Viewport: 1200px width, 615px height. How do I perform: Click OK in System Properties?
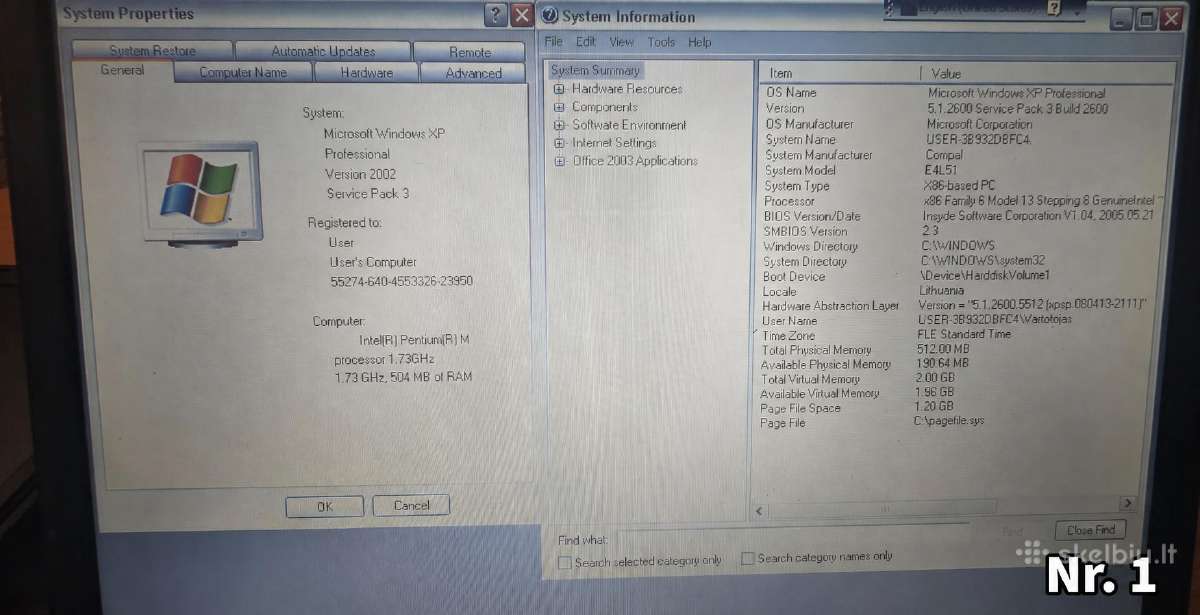point(324,506)
